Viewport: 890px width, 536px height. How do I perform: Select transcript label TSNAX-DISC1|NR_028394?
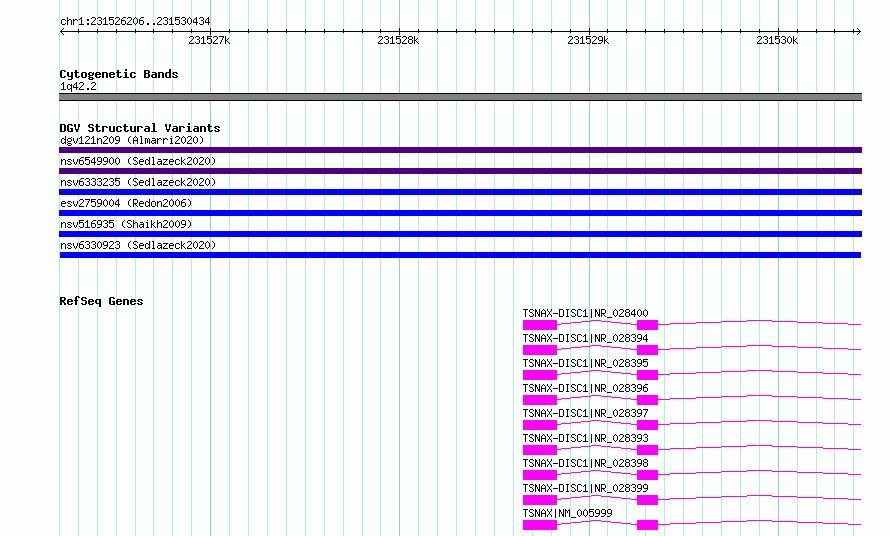pos(585,338)
